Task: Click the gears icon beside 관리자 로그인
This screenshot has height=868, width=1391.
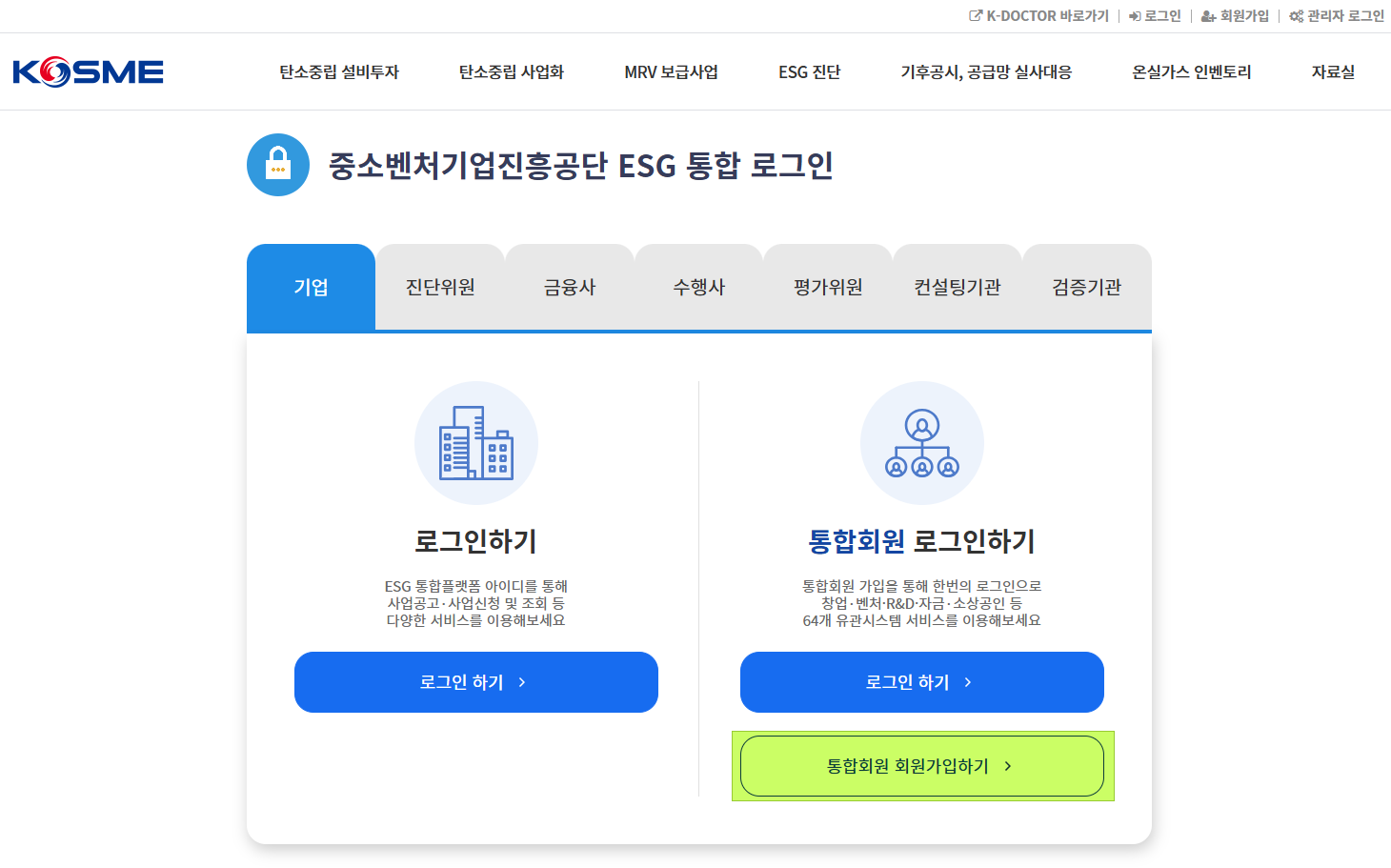Action: [x=1296, y=16]
